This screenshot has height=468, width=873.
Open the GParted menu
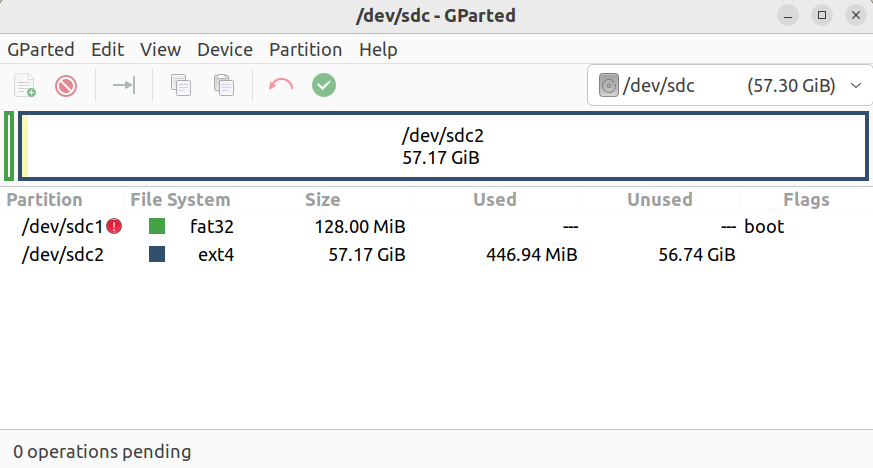[x=41, y=50]
